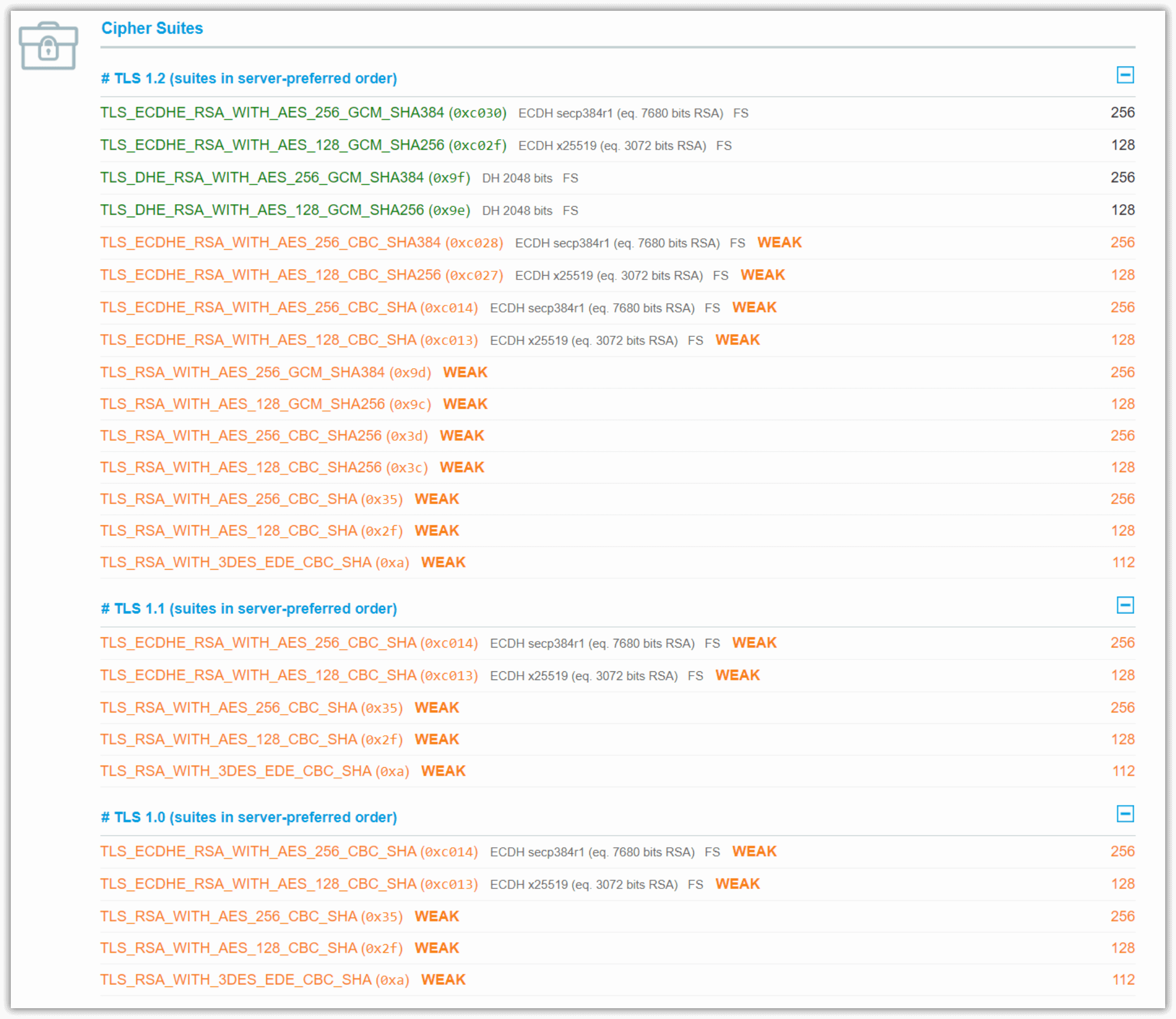Collapse the TLS 1.1 suites section
The image size is (1176, 1019).
[x=1125, y=605]
